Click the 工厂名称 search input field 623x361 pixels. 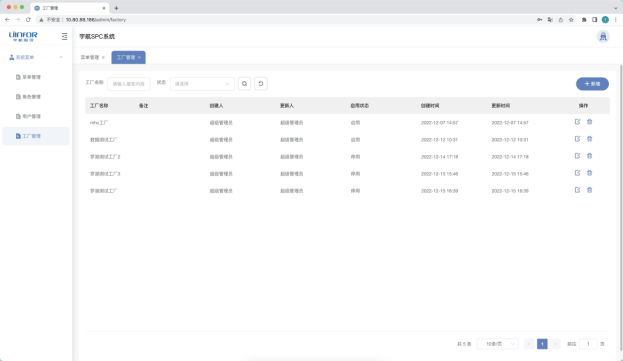coord(129,84)
